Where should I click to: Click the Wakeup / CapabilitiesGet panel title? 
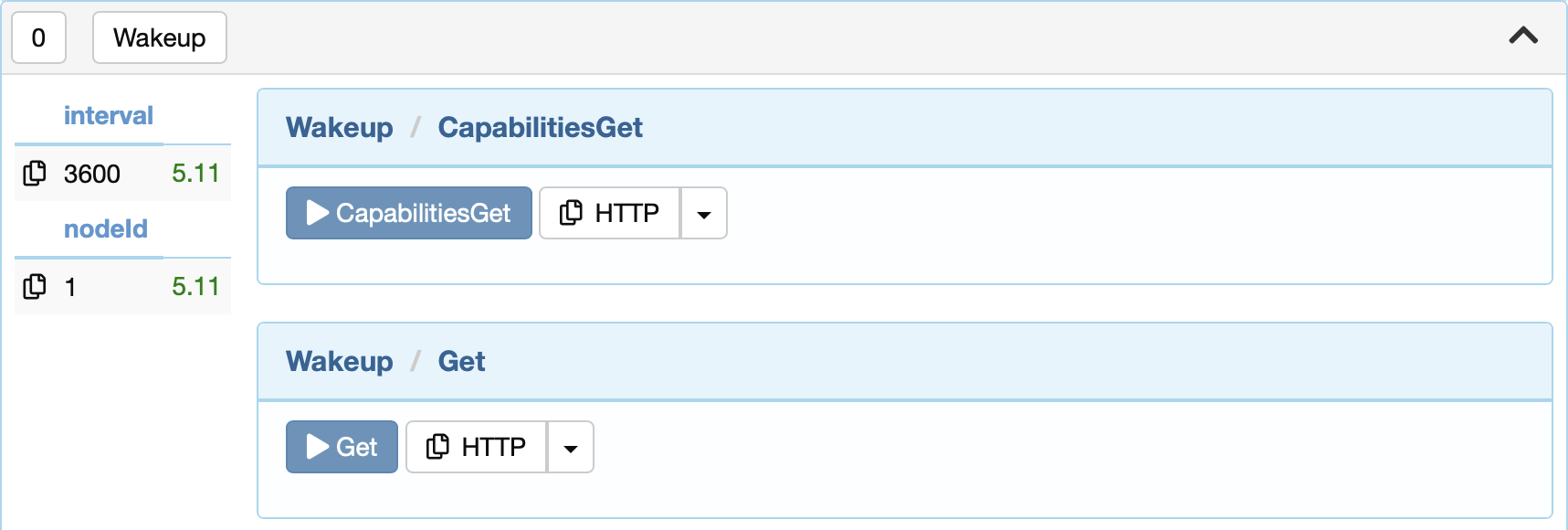(464, 127)
